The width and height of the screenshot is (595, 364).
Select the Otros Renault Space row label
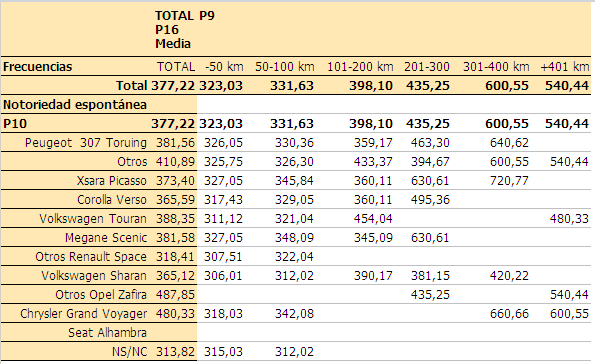[x=91, y=257]
